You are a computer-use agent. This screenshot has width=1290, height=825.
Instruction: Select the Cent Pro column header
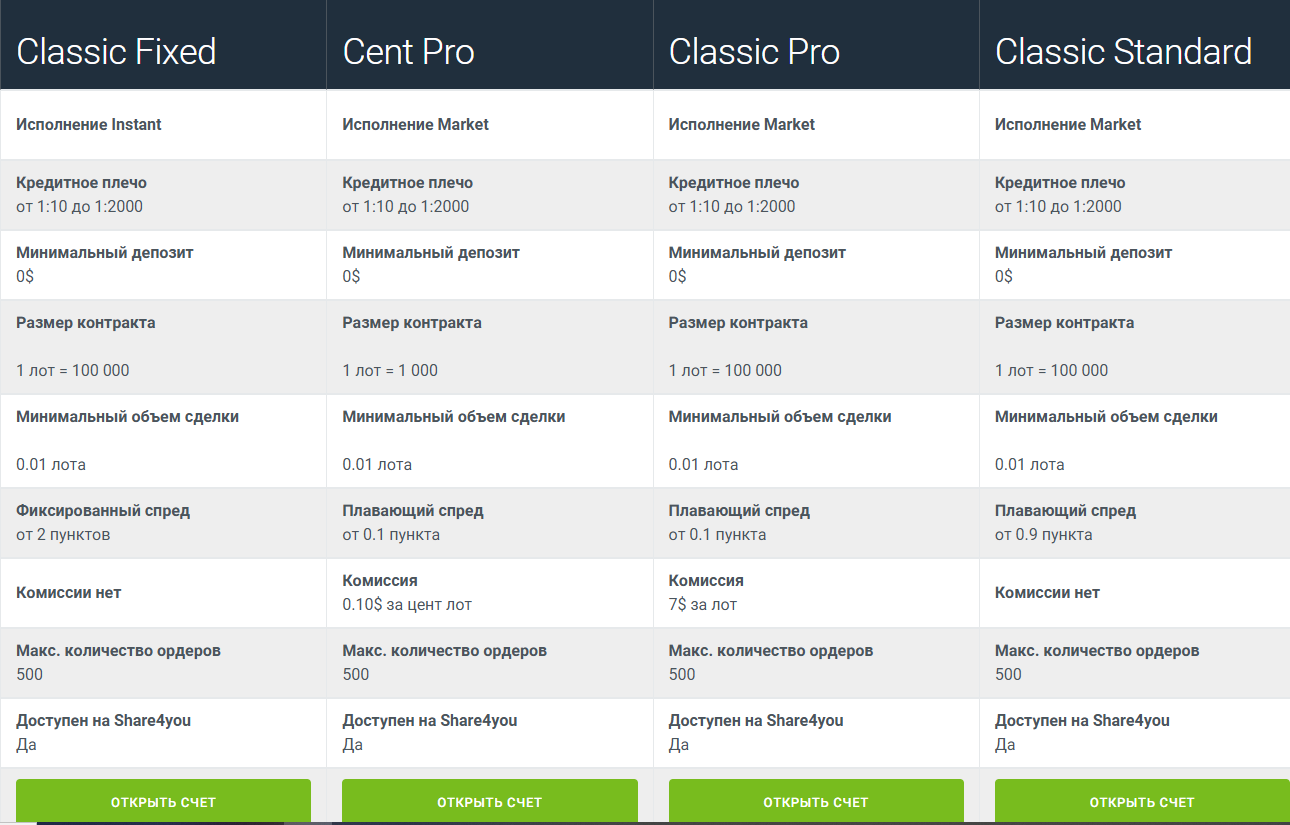[408, 51]
